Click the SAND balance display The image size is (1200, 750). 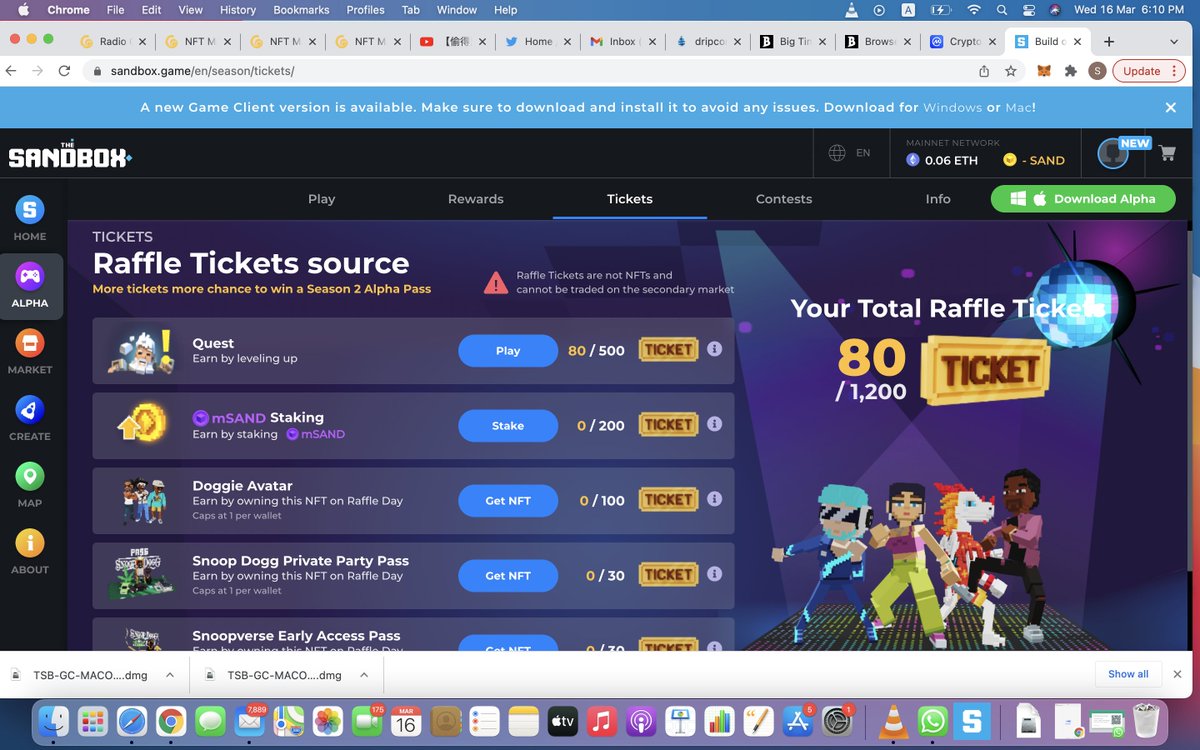pyautogui.click(x=1035, y=160)
